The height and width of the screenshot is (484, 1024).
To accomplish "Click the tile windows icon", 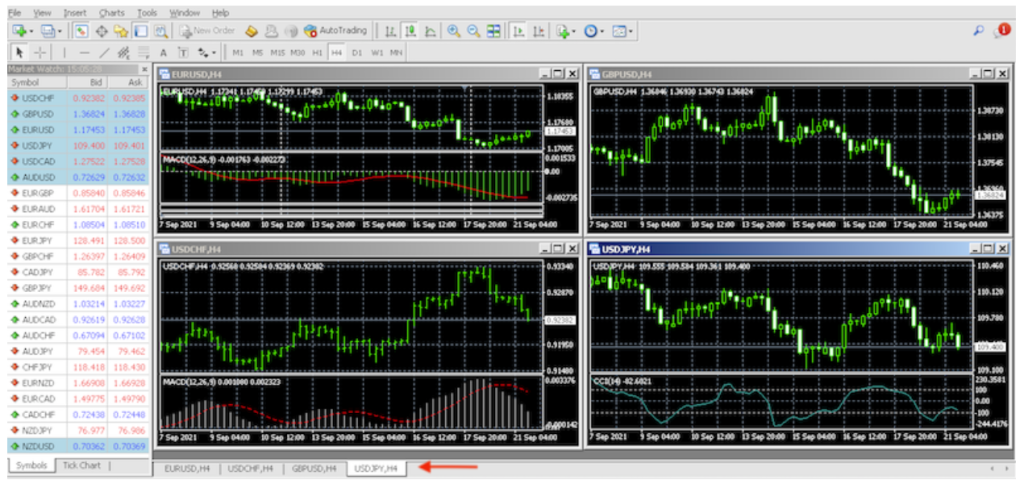I will (x=493, y=31).
